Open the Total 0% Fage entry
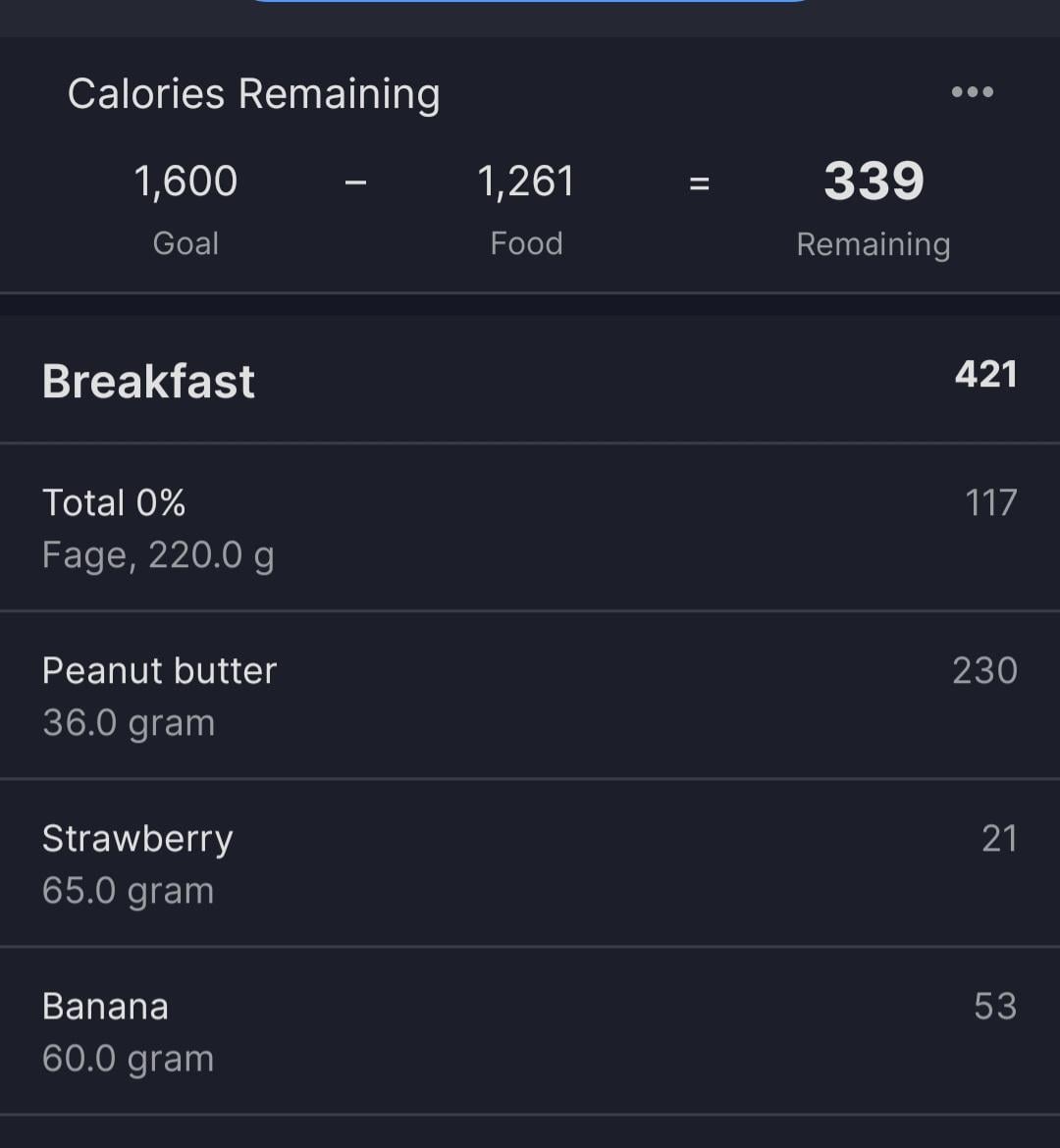Screen dimensions: 1060x1148 530,527
